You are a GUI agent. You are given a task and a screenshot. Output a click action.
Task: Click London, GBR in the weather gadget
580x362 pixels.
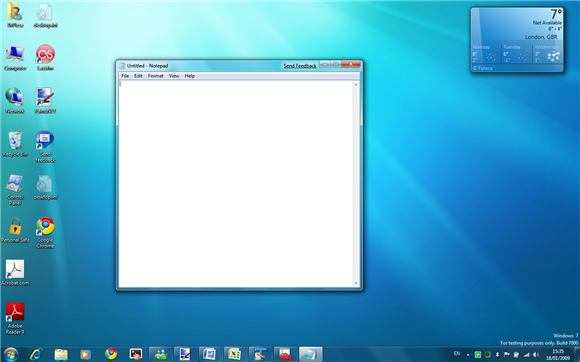(x=541, y=37)
